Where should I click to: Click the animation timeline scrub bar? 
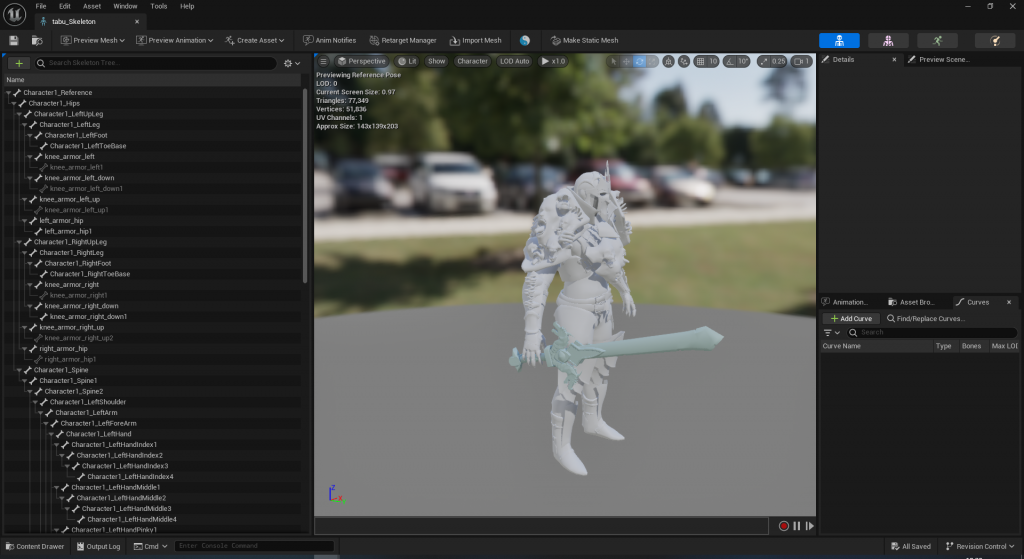(x=540, y=526)
